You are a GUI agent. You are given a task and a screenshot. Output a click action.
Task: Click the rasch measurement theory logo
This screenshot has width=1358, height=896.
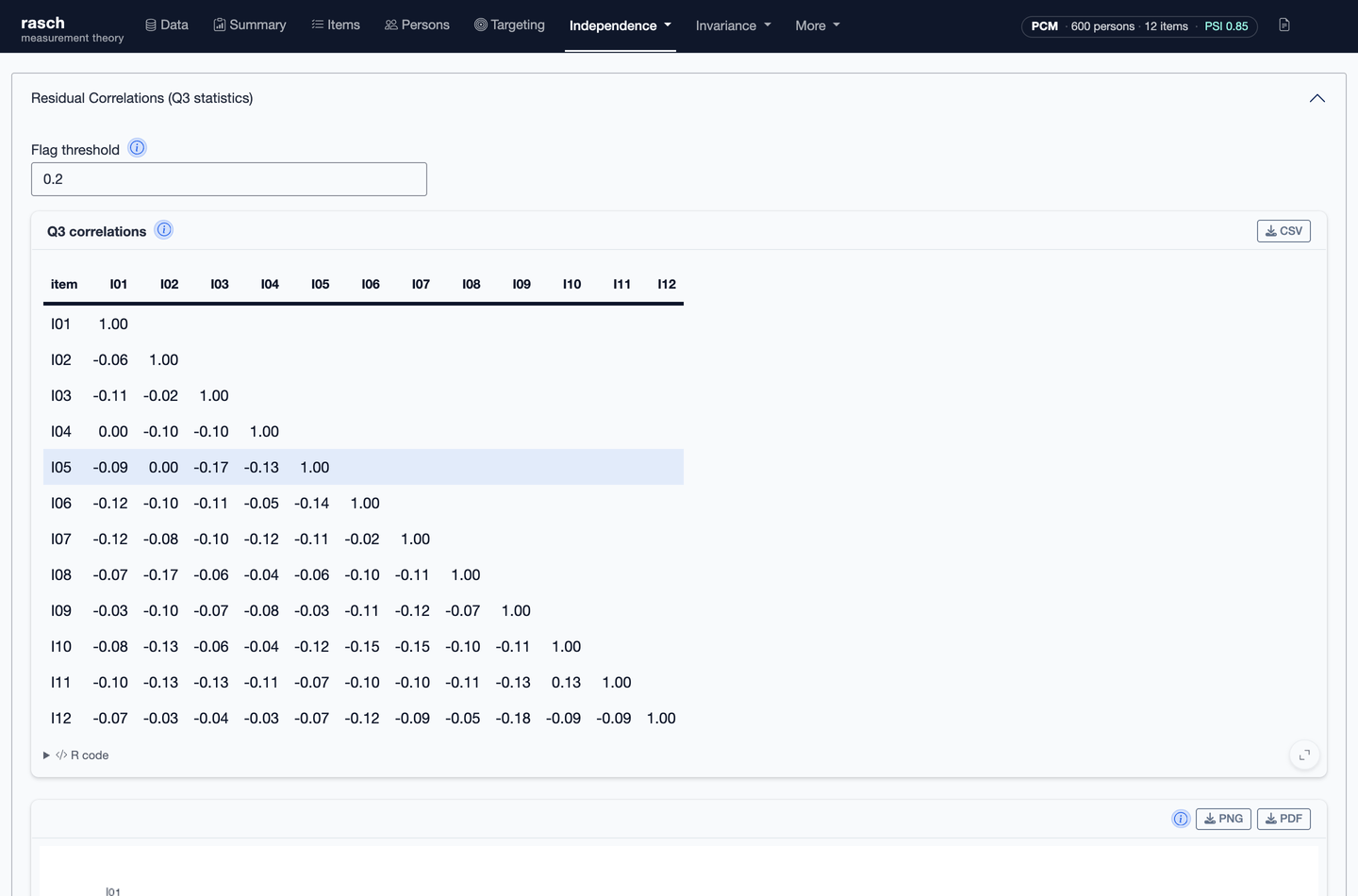[72, 28]
